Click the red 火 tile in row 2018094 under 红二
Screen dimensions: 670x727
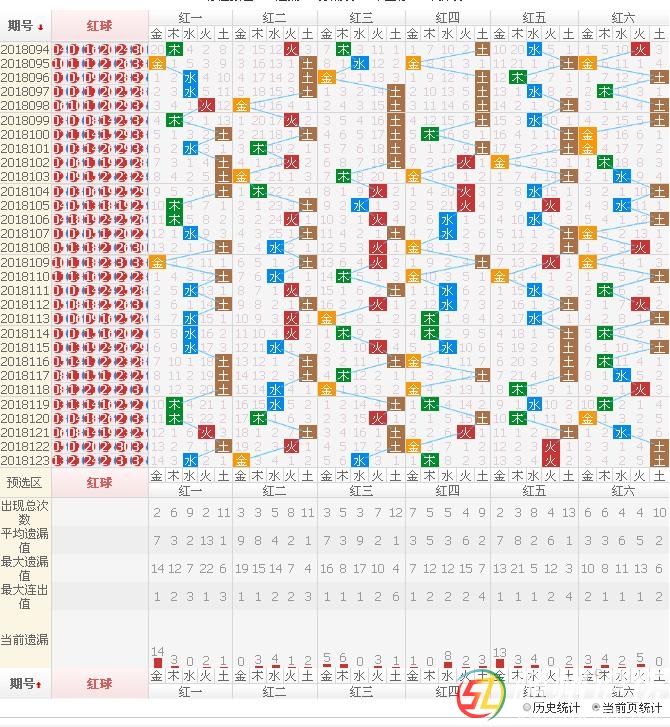coord(291,49)
